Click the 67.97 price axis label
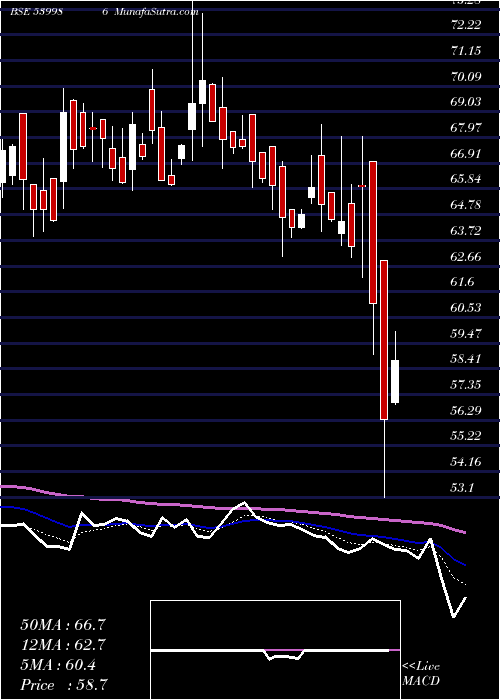The height and width of the screenshot is (700, 500). [468, 128]
